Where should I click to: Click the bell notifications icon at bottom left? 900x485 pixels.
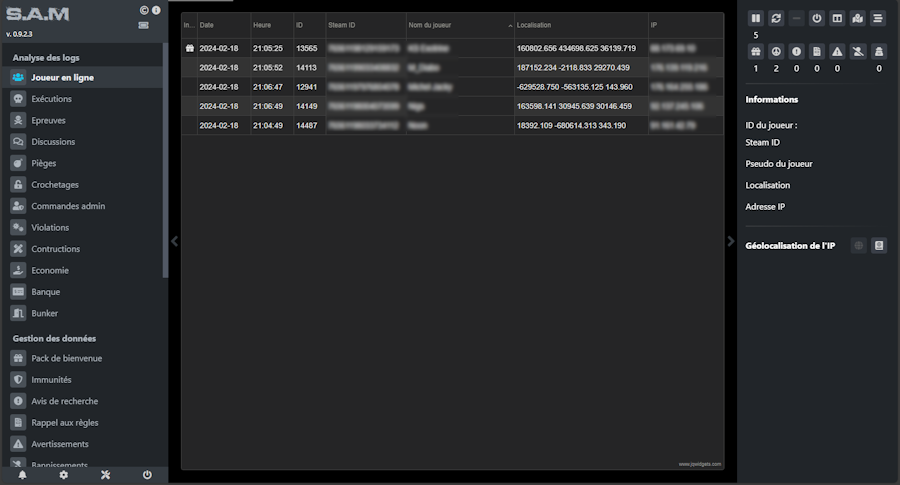[x=22, y=475]
